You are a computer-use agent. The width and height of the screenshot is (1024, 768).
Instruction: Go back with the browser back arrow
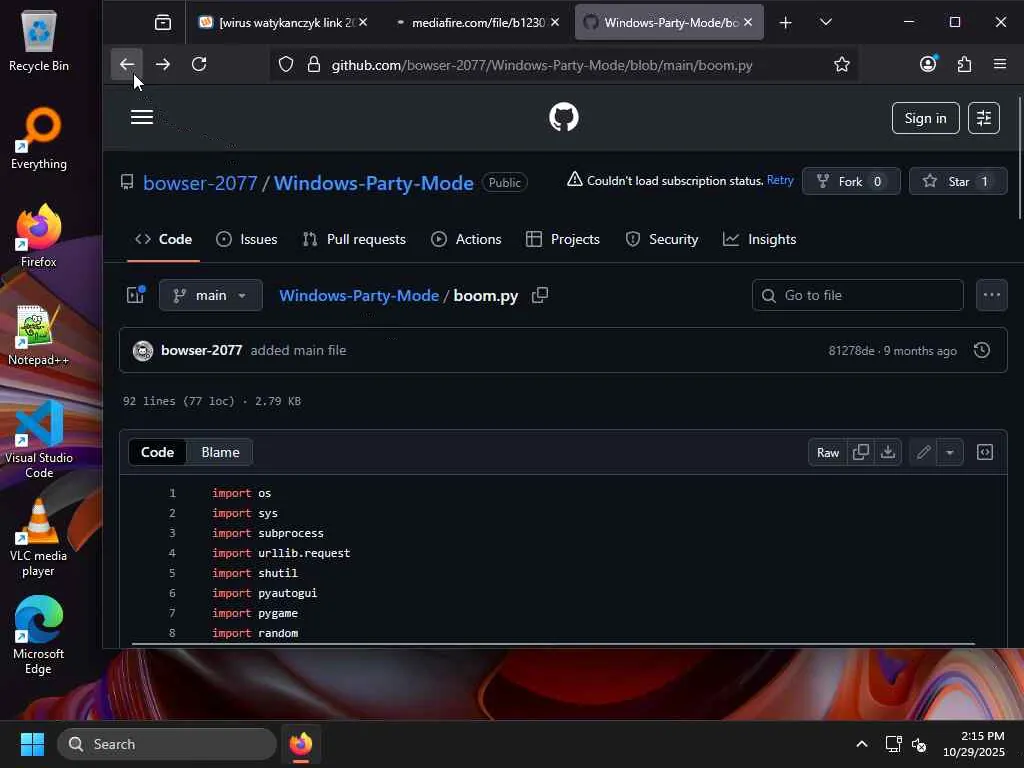click(127, 64)
